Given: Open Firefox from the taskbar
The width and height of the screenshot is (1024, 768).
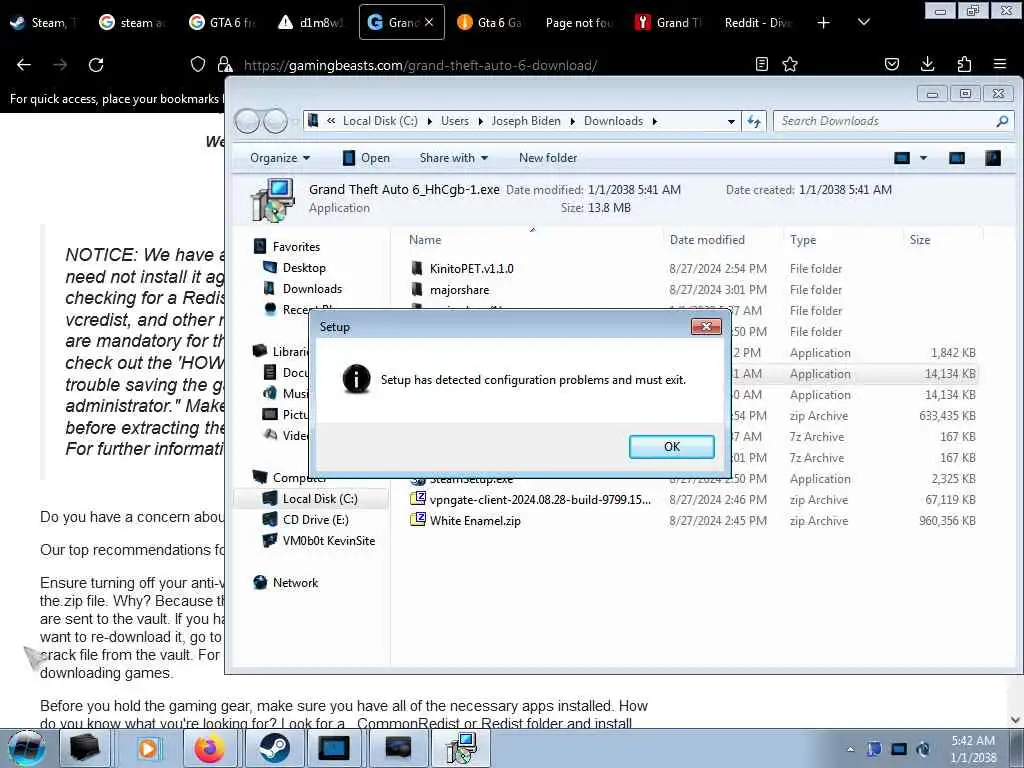Looking at the screenshot, I should (209, 748).
